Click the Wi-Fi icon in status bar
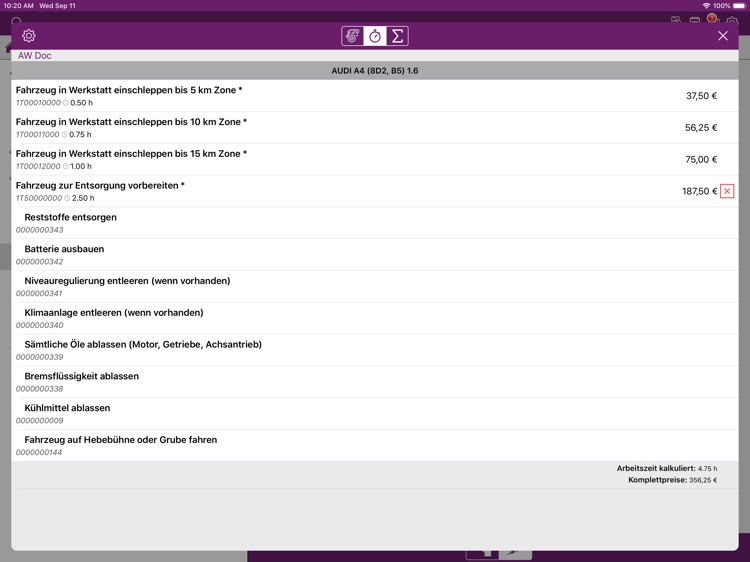Screen dimensions: 750x562 (706, 6)
